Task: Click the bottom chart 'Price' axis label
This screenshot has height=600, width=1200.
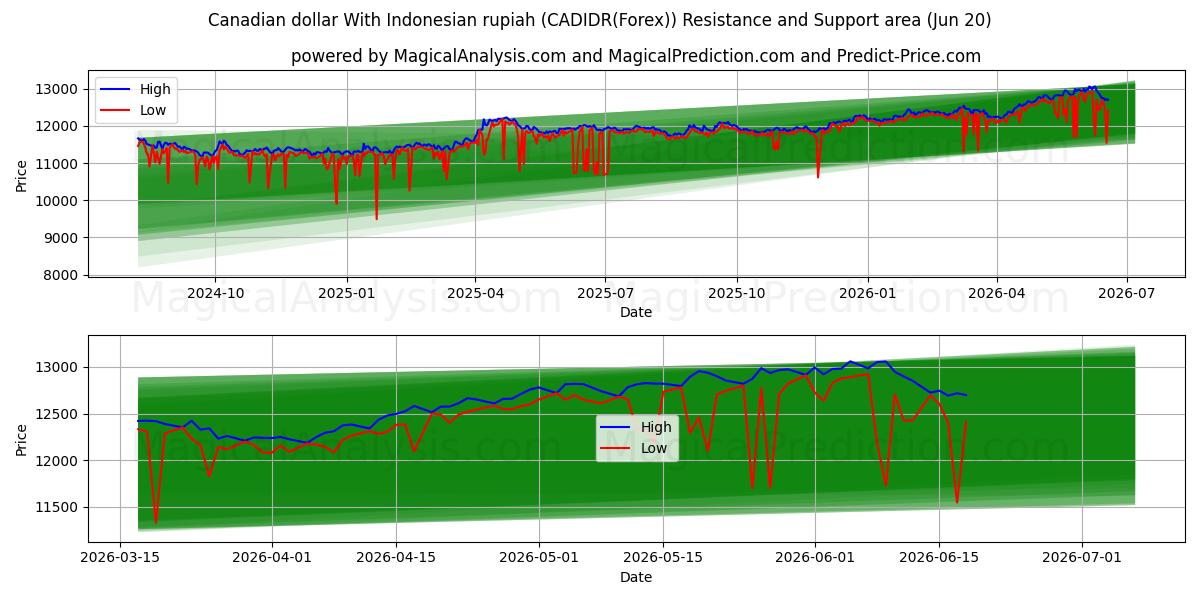Action: pos(22,438)
